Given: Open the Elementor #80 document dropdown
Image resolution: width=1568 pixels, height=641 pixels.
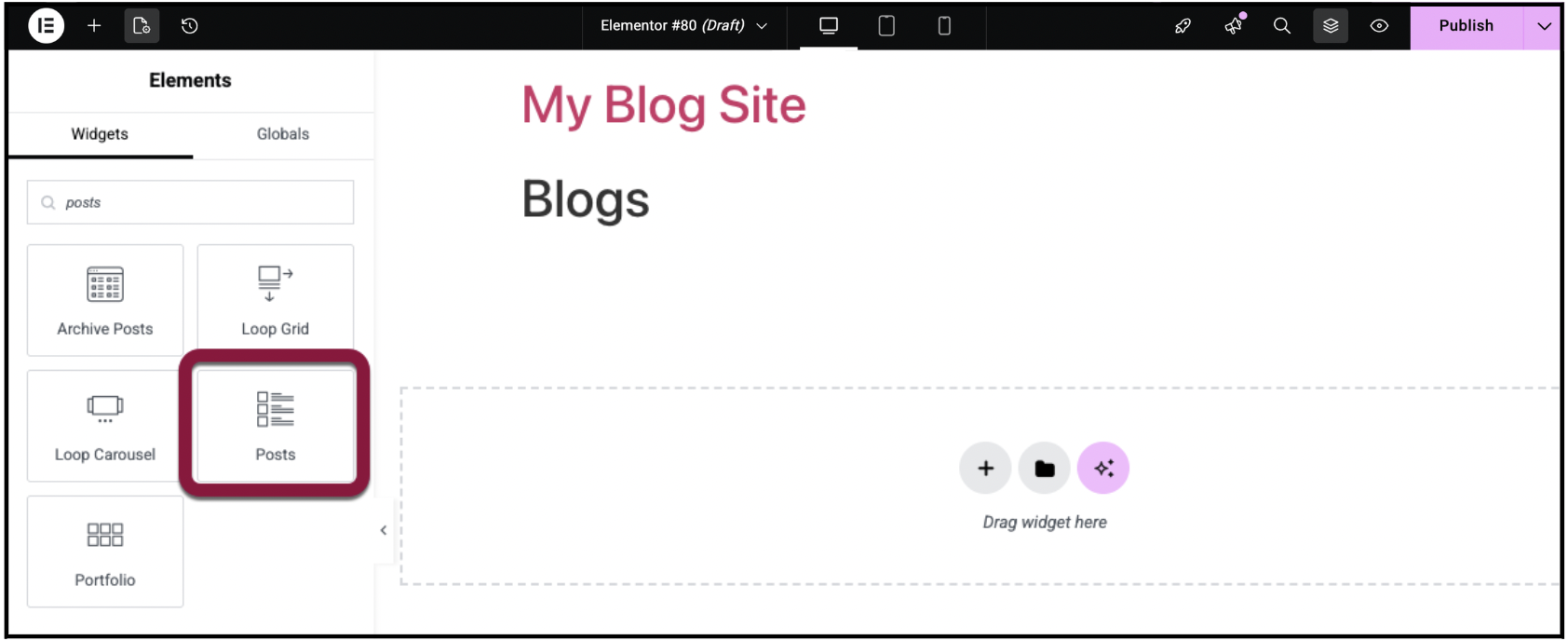Looking at the screenshot, I should point(684,26).
